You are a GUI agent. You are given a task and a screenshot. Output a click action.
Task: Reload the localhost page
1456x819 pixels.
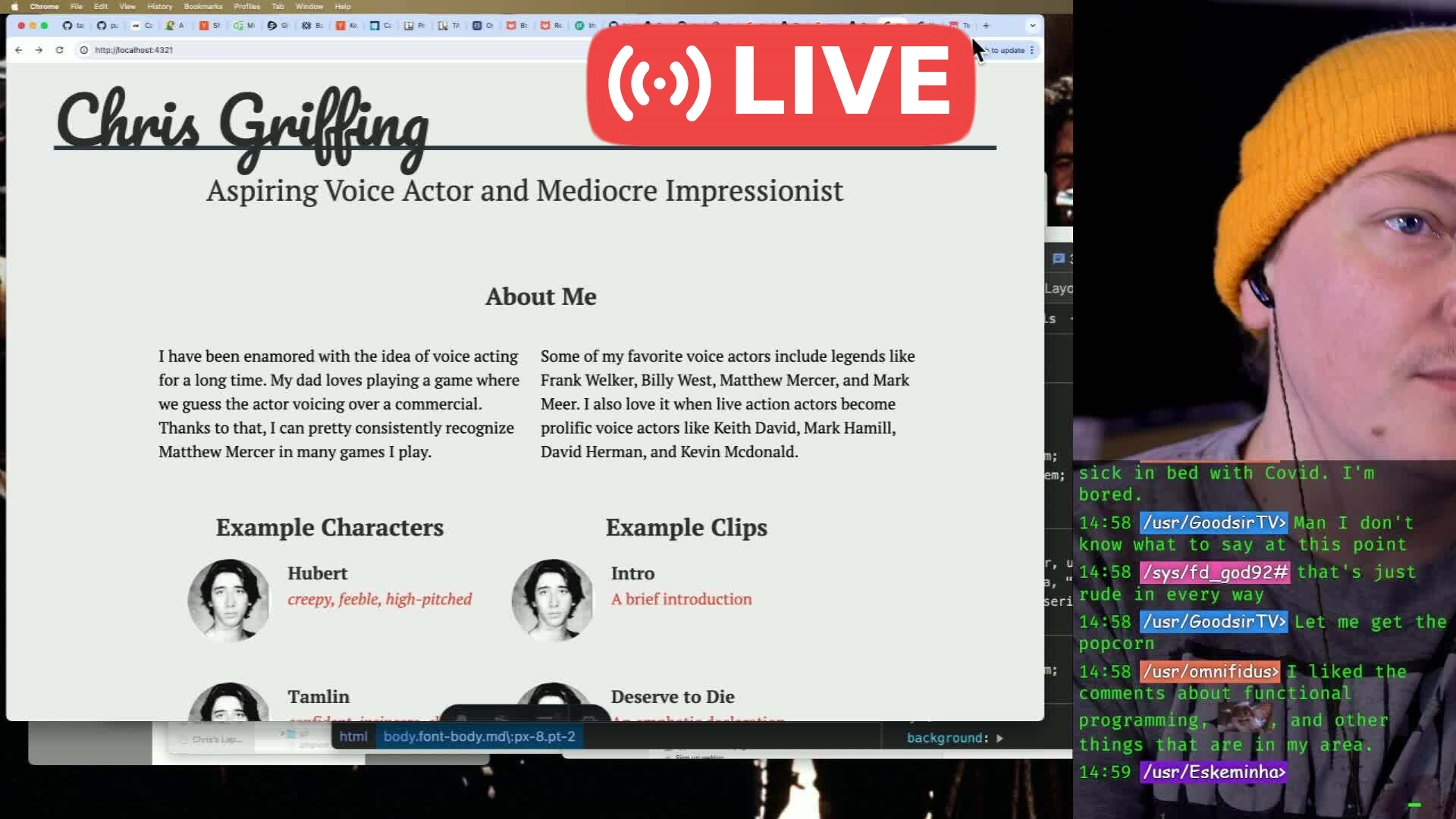[x=59, y=50]
